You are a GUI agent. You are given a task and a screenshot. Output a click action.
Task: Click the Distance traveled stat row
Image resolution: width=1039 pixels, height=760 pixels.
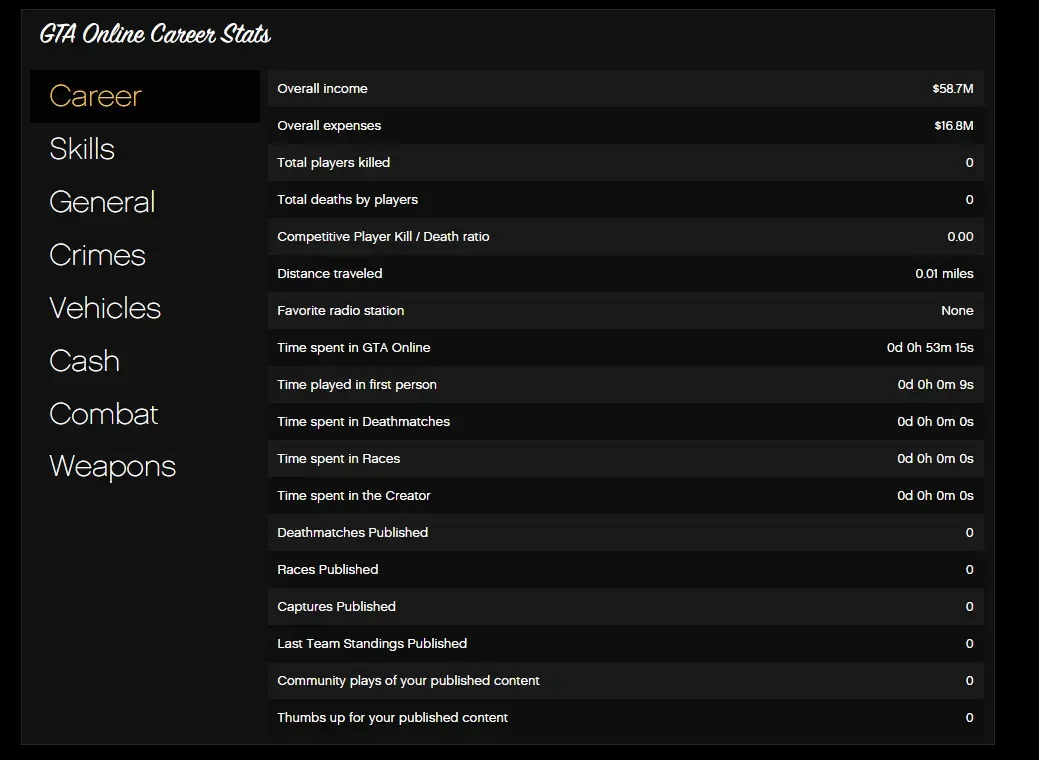(625, 274)
